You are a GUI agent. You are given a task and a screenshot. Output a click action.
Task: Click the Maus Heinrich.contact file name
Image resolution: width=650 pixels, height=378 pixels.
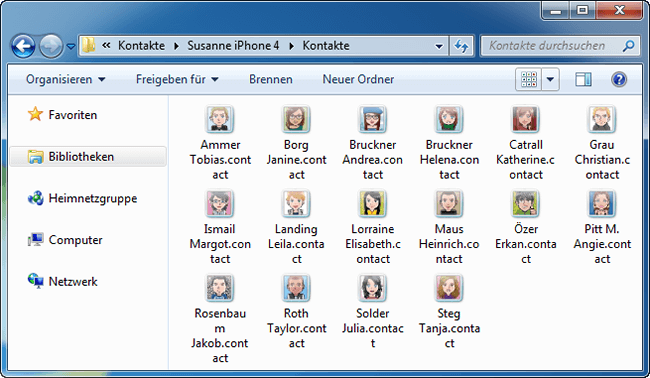(x=449, y=244)
